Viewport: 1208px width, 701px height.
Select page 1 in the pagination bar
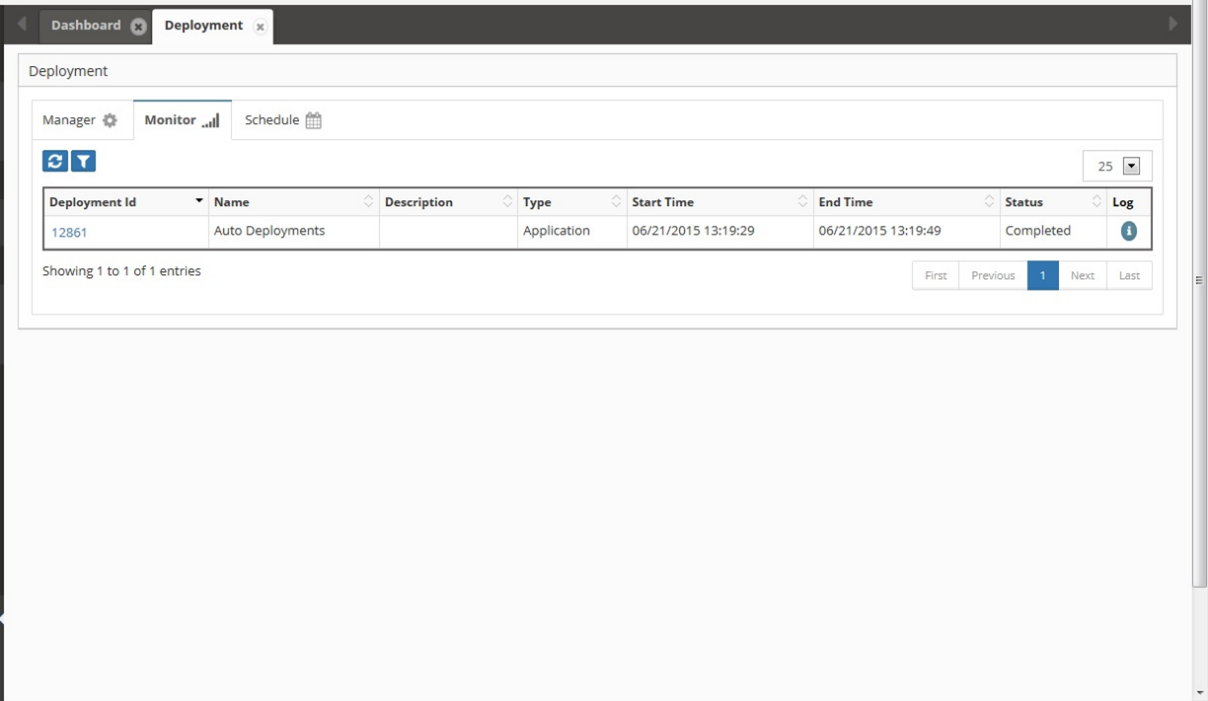point(1045,274)
